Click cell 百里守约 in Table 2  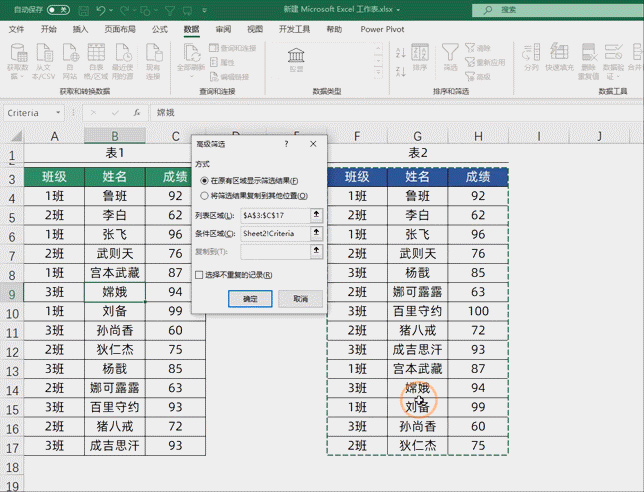(417, 311)
